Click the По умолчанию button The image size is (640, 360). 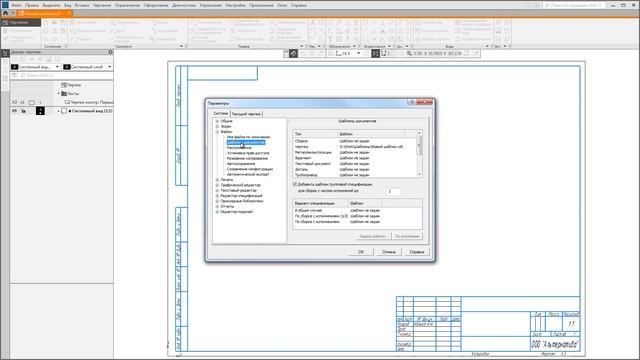pyautogui.click(x=407, y=236)
